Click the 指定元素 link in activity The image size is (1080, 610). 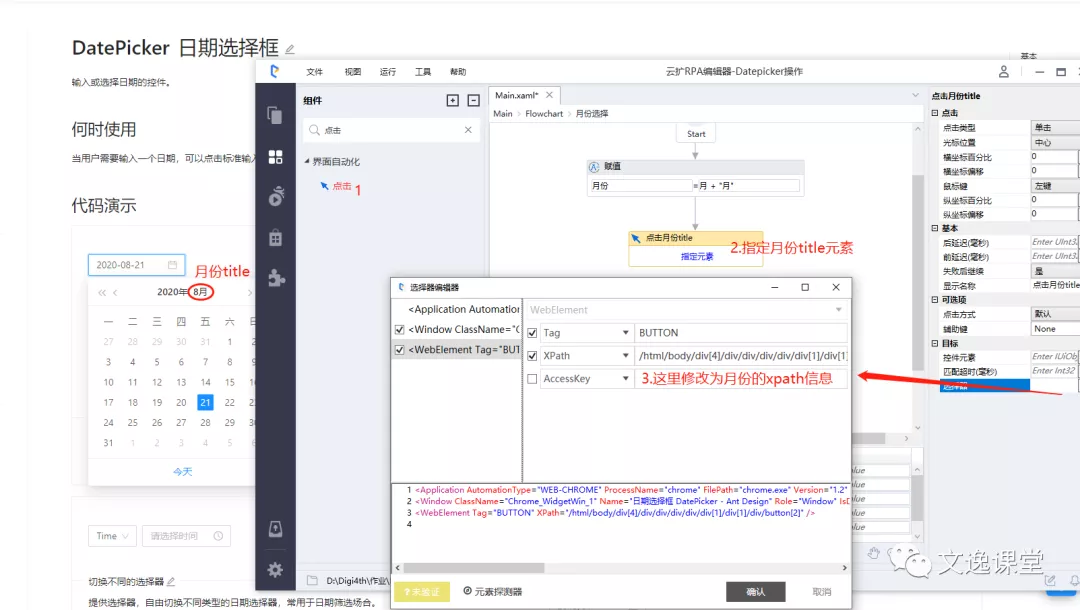pos(697,256)
